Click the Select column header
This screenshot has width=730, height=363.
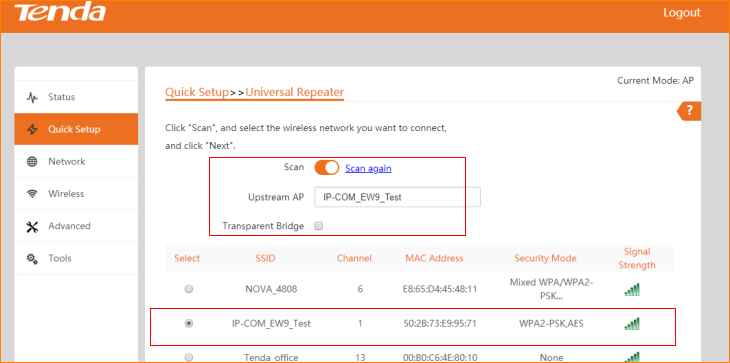tap(187, 258)
